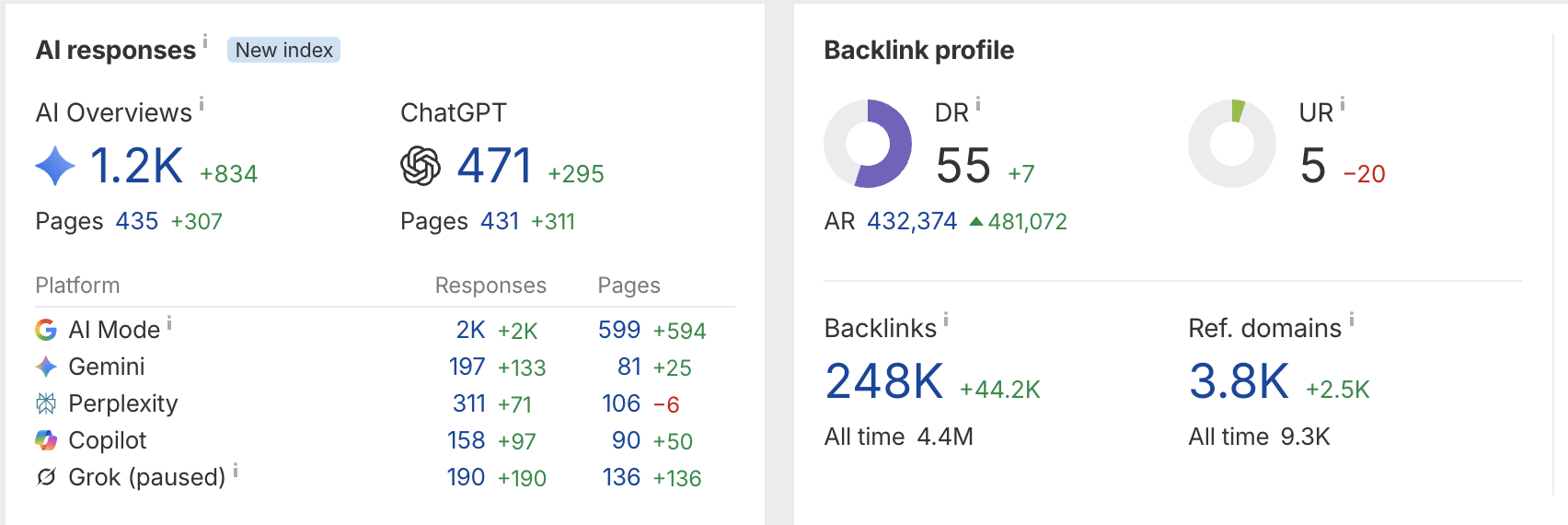The width and height of the screenshot is (1568, 525).
Task: Open Grok responses value 190
Action: [x=466, y=477]
